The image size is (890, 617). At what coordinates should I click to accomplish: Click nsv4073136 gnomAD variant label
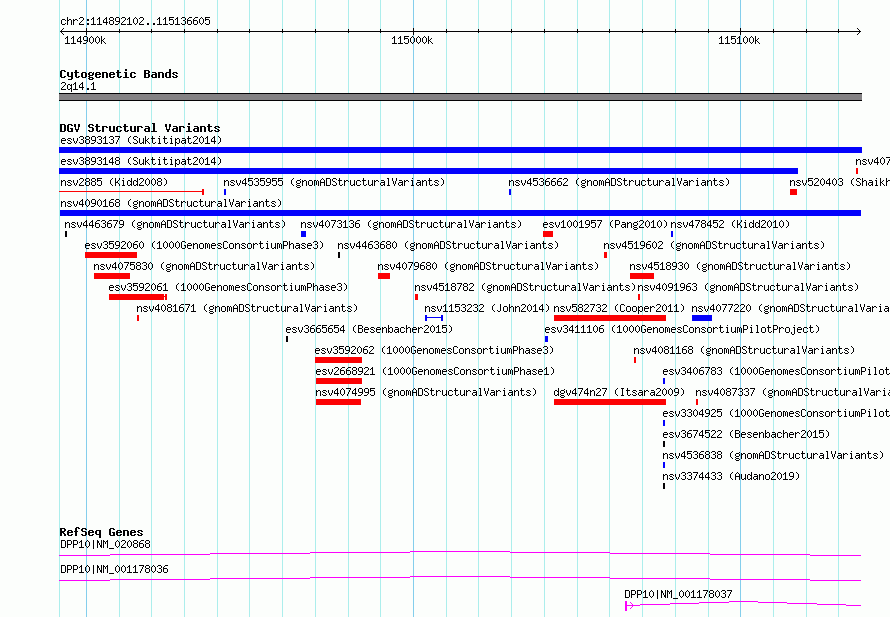tap(411, 224)
